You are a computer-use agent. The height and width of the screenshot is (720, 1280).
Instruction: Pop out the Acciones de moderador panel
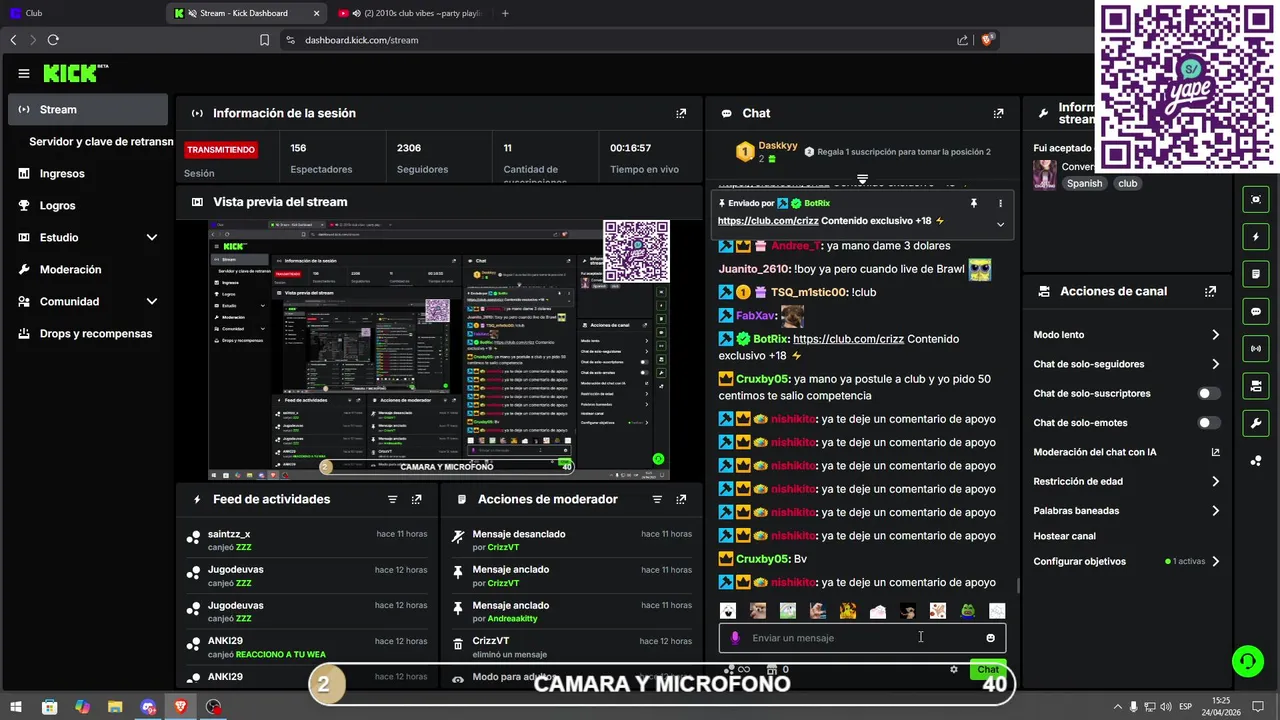click(681, 499)
